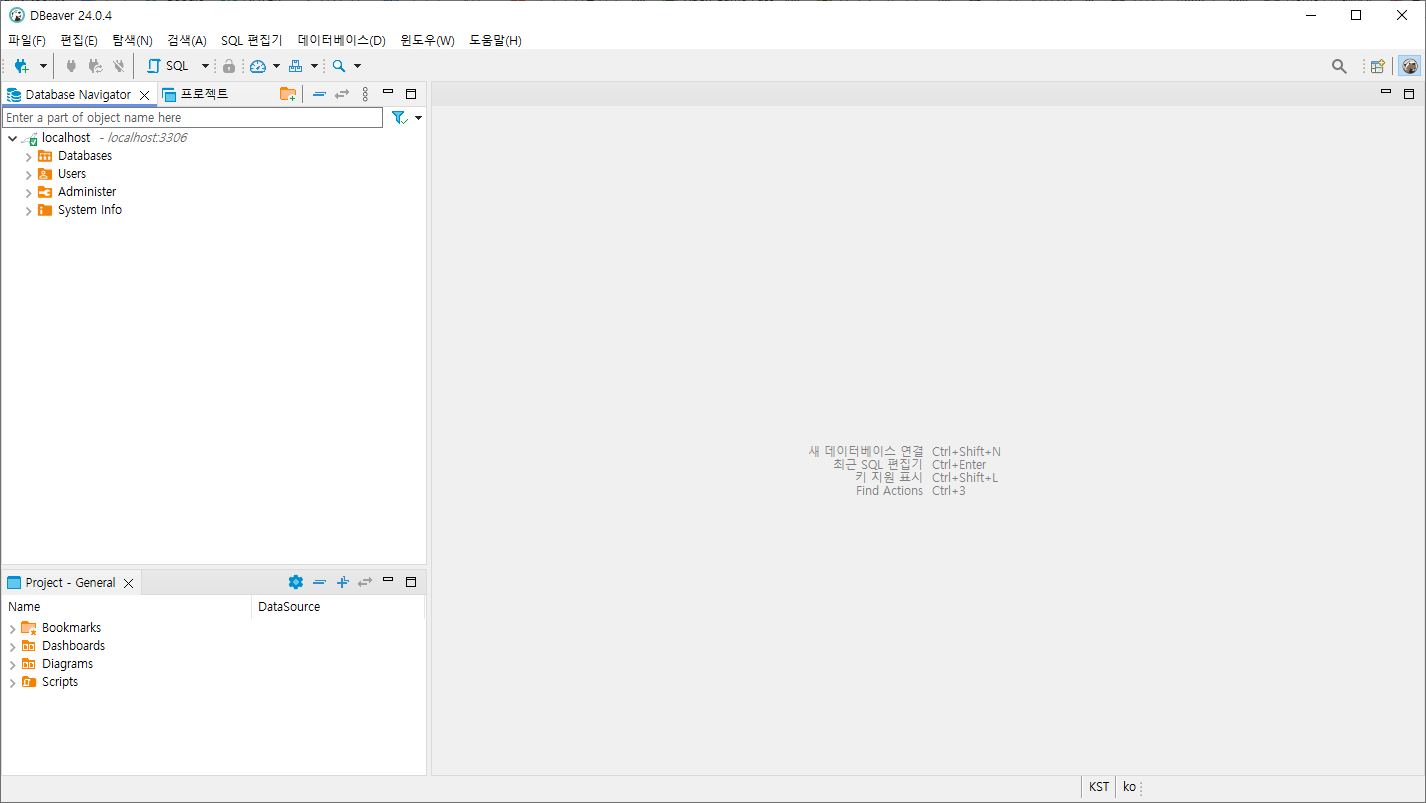Select the Users folder
This screenshot has height=803, width=1426.
point(72,174)
